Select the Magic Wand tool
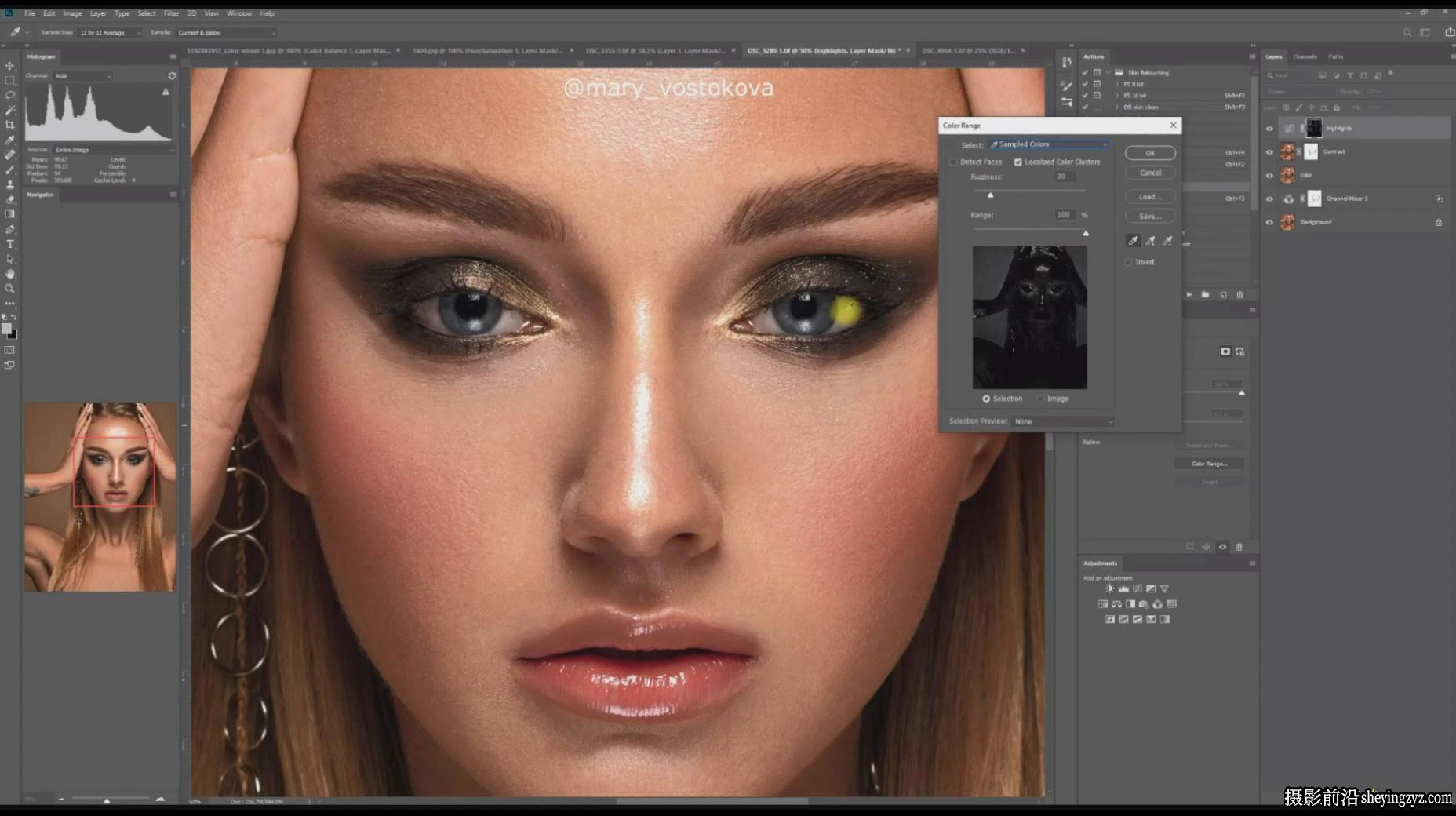 (10, 110)
